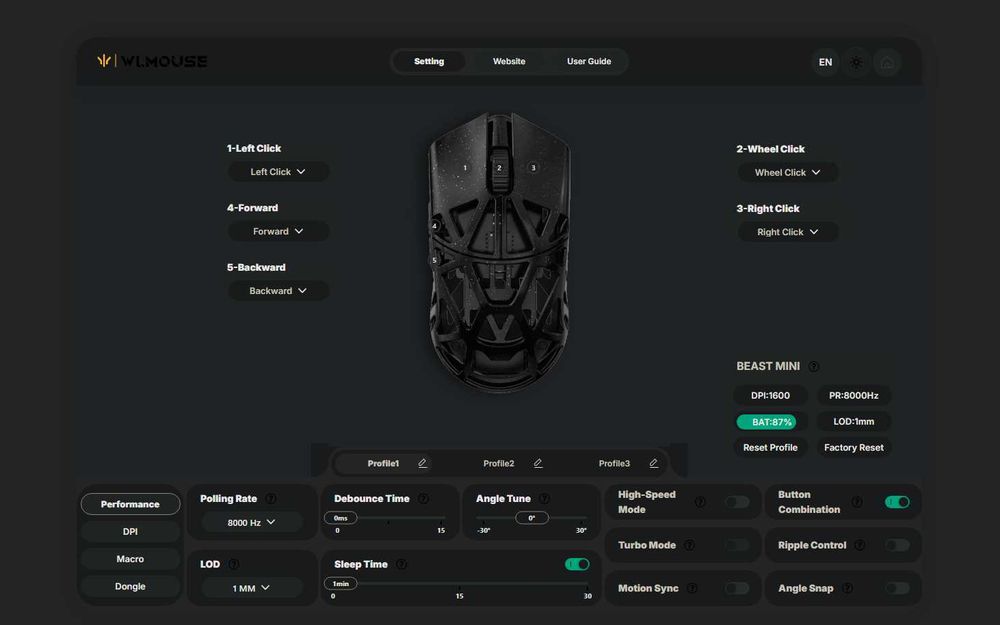Screen dimensions: 1000x625
Task: Disable Button Combination toggle
Action: pyautogui.click(x=897, y=502)
